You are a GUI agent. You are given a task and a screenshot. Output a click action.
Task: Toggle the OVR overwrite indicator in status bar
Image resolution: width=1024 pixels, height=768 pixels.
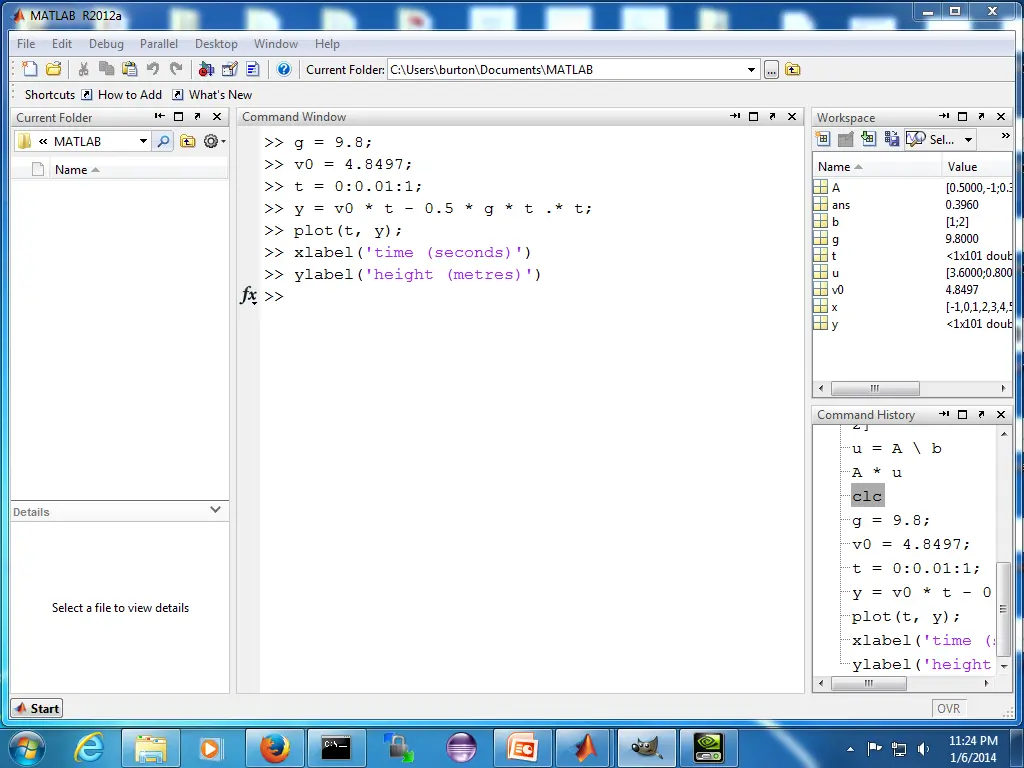[x=948, y=709]
